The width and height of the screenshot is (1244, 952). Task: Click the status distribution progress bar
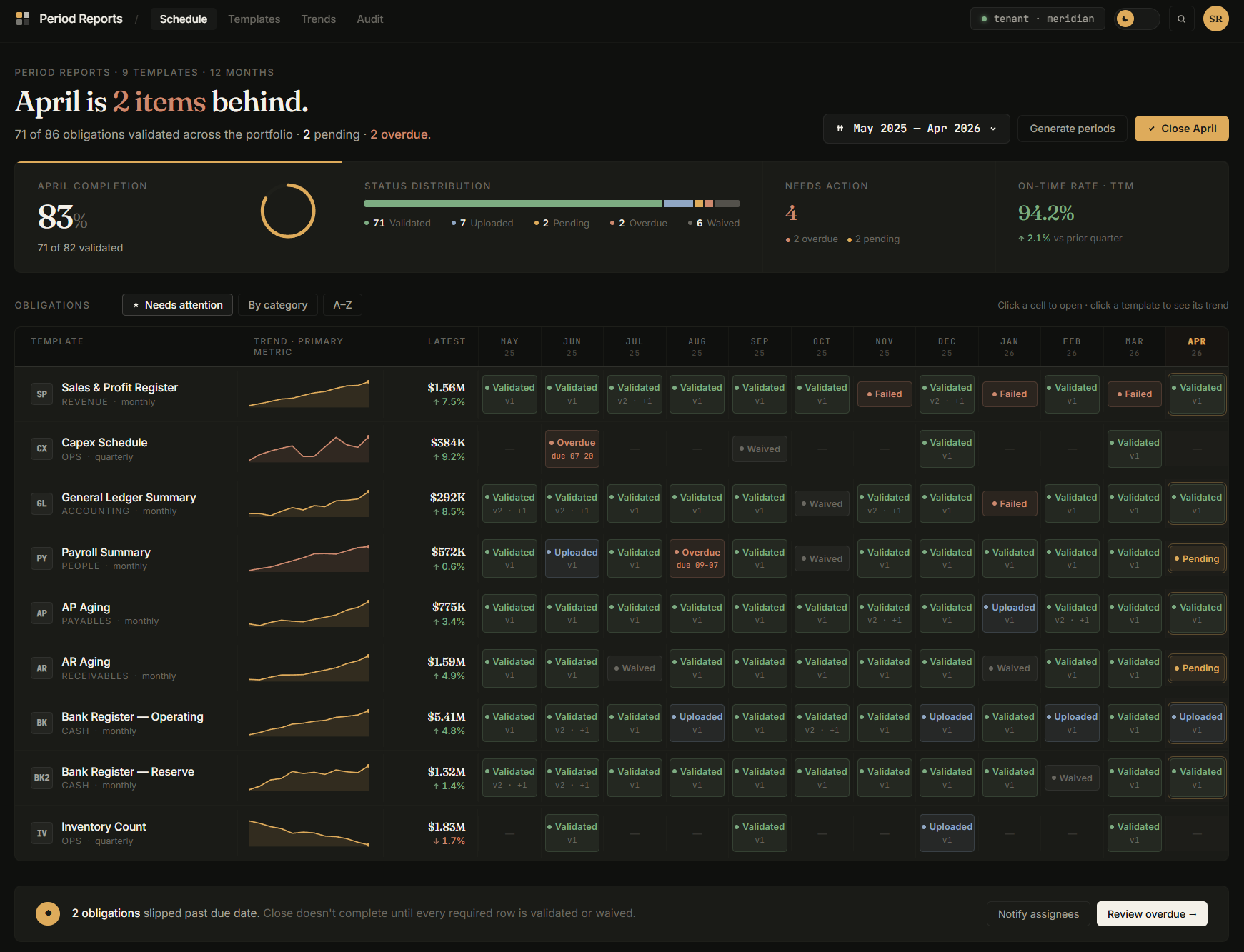551,204
